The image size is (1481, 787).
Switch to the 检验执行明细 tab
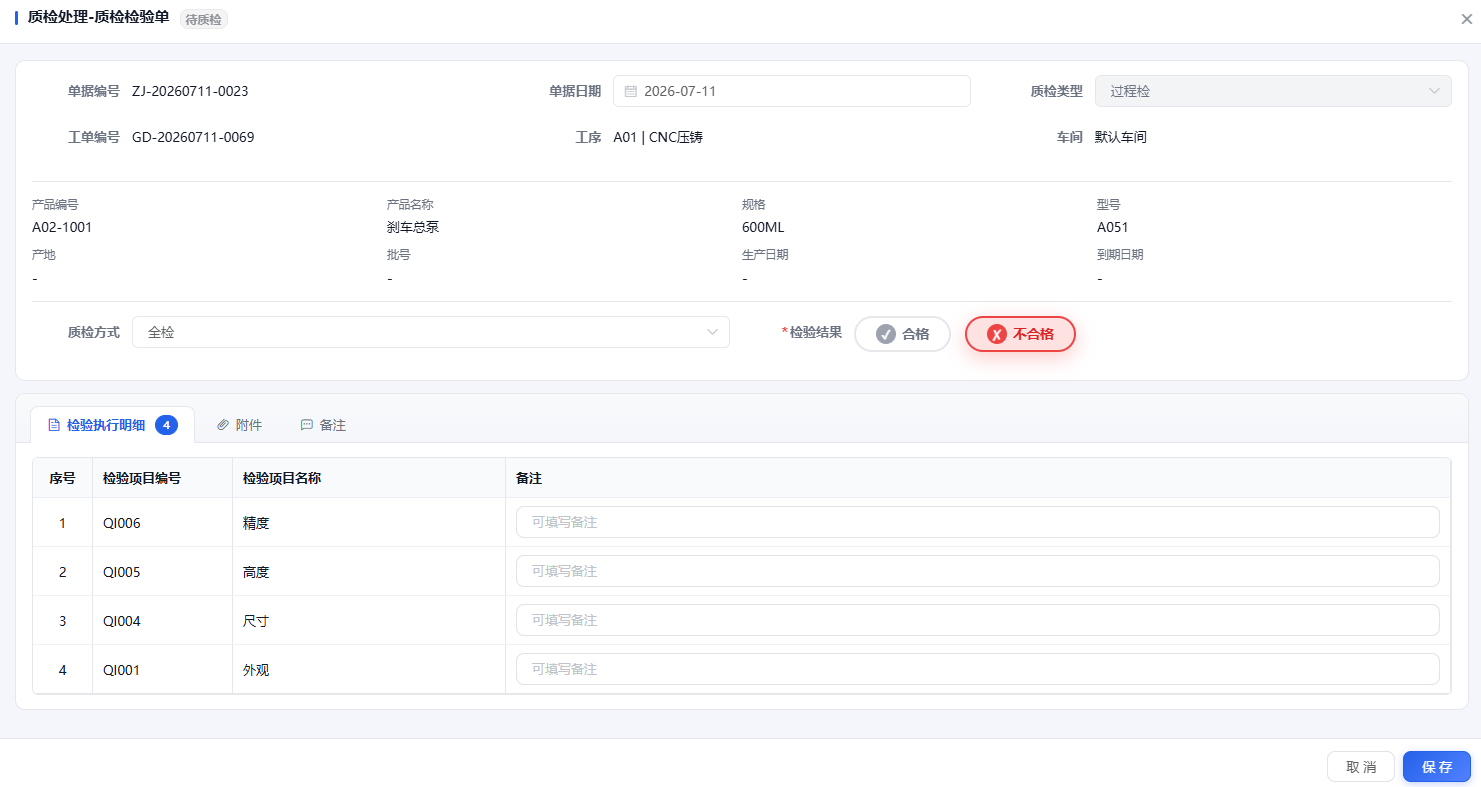(112, 425)
